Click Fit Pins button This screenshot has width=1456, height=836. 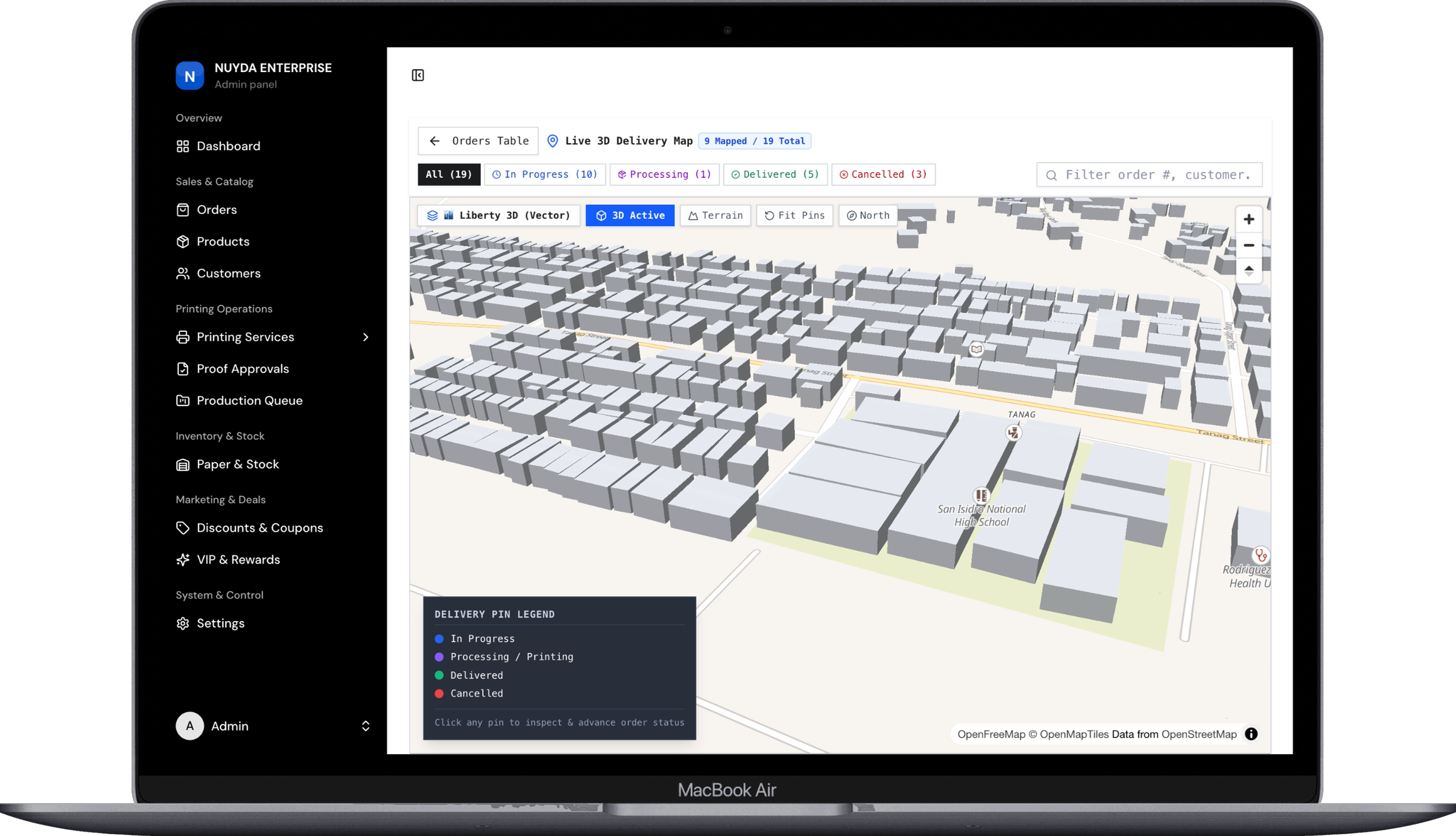coord(794,215)
